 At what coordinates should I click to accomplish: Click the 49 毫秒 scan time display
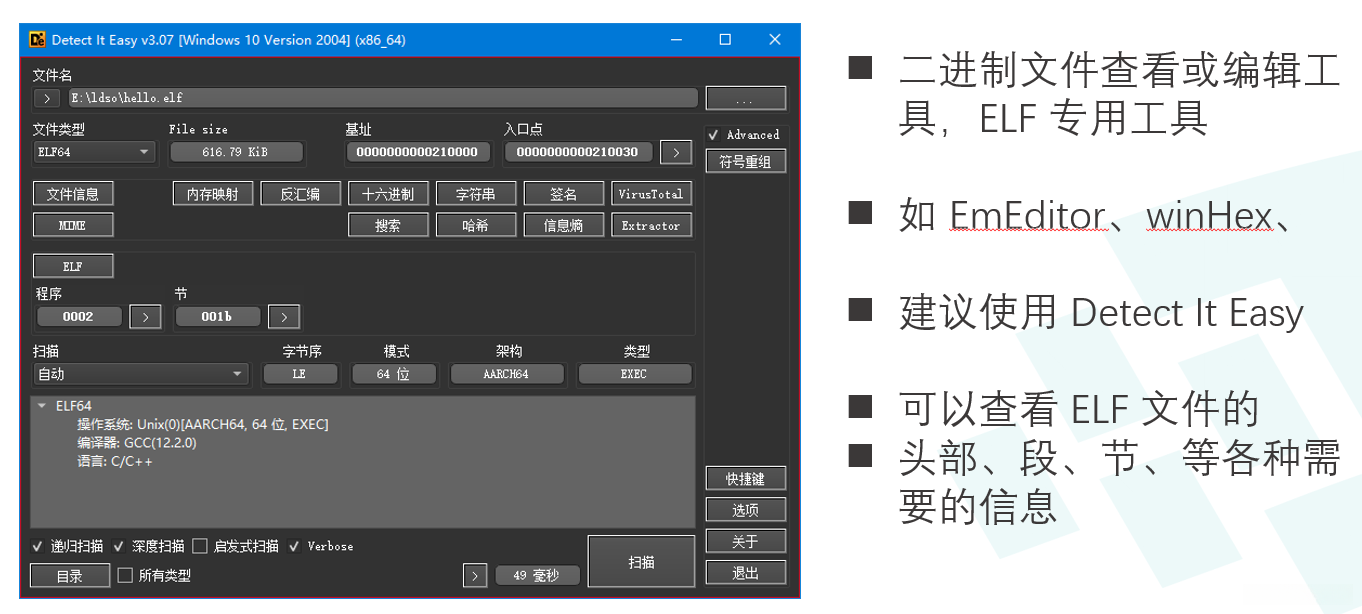click(537, 575)
